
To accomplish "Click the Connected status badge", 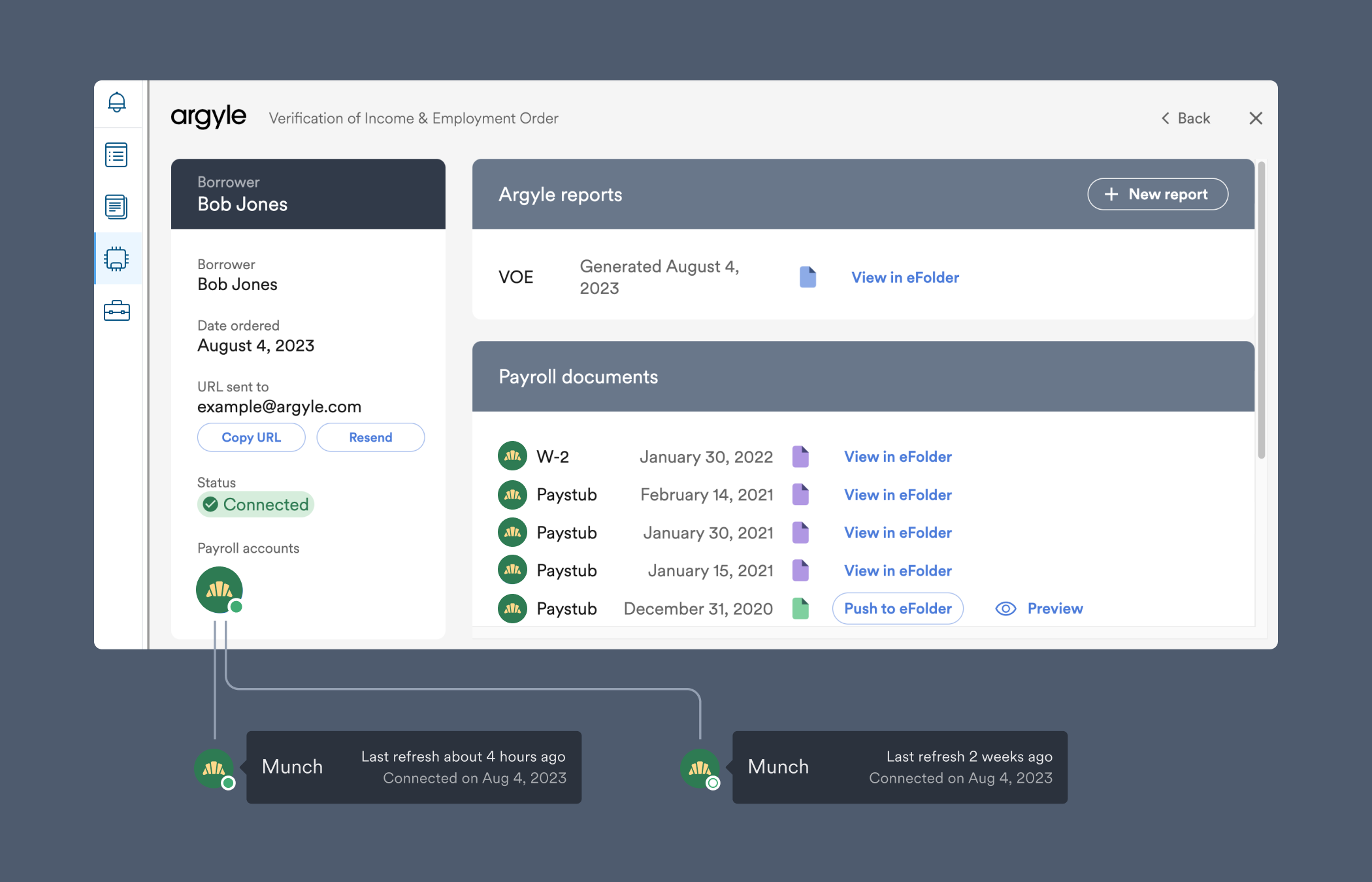I will [255, 504].
